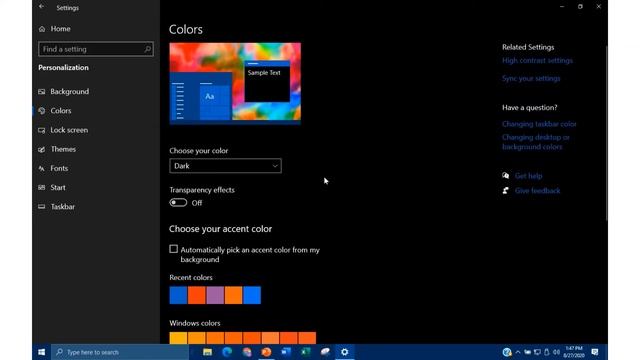
Task: Click the Get help link
Action: pyautogui.click(x=528, y=176)
